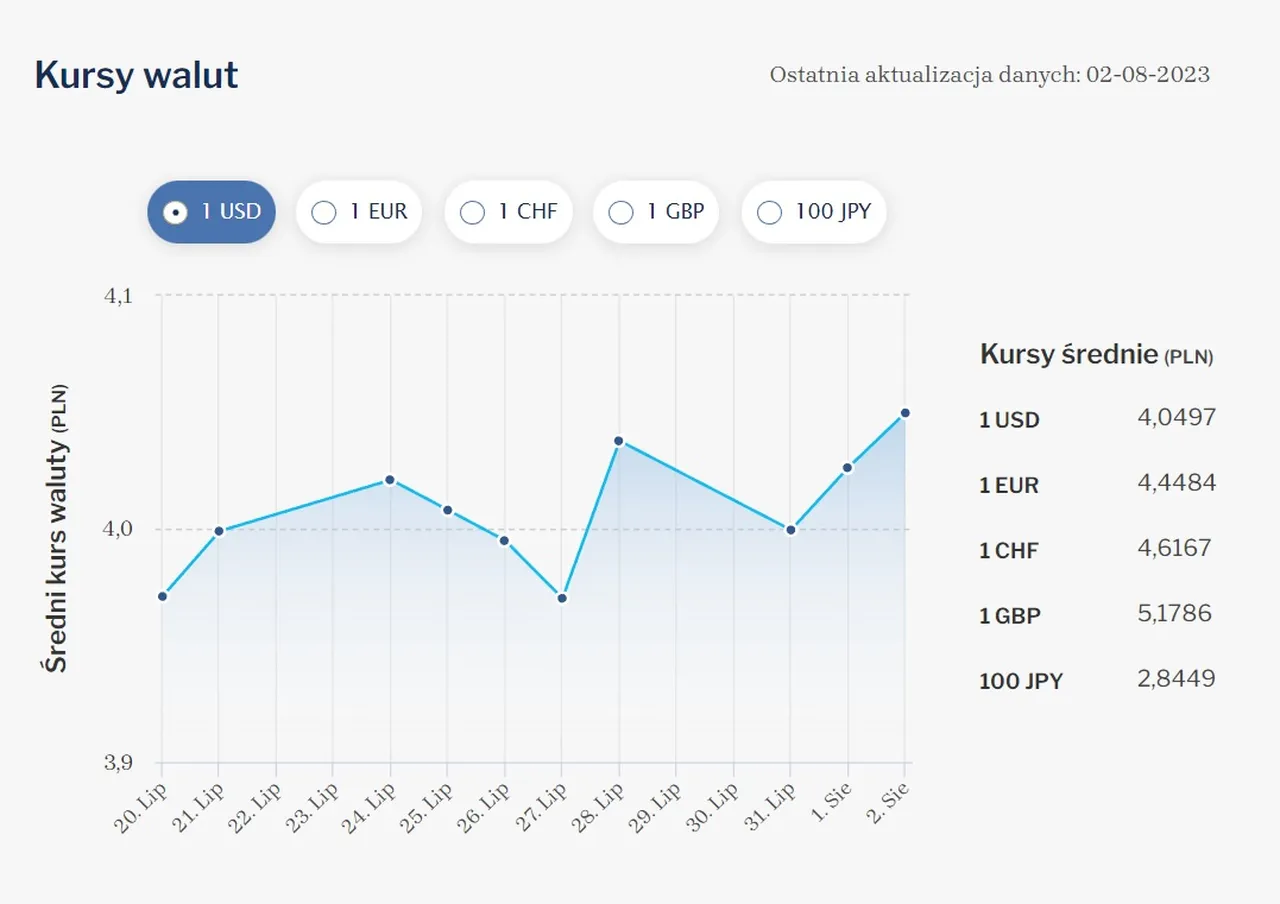Image resolution: width=1280 pixels, height=904 pixels.
Task: Click the 100 JPY label in rates table
Action: (x=1021, y=681)
